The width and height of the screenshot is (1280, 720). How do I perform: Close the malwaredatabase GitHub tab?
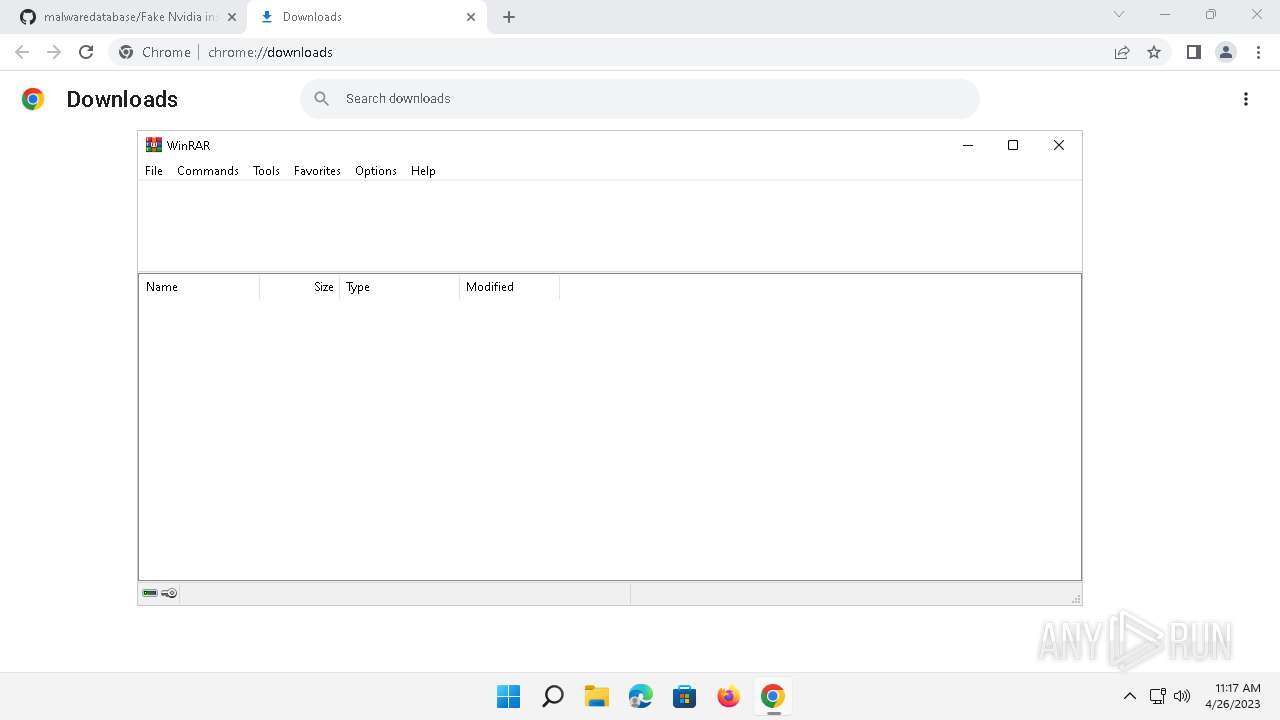pyautogui.click(x=232, y=17)
